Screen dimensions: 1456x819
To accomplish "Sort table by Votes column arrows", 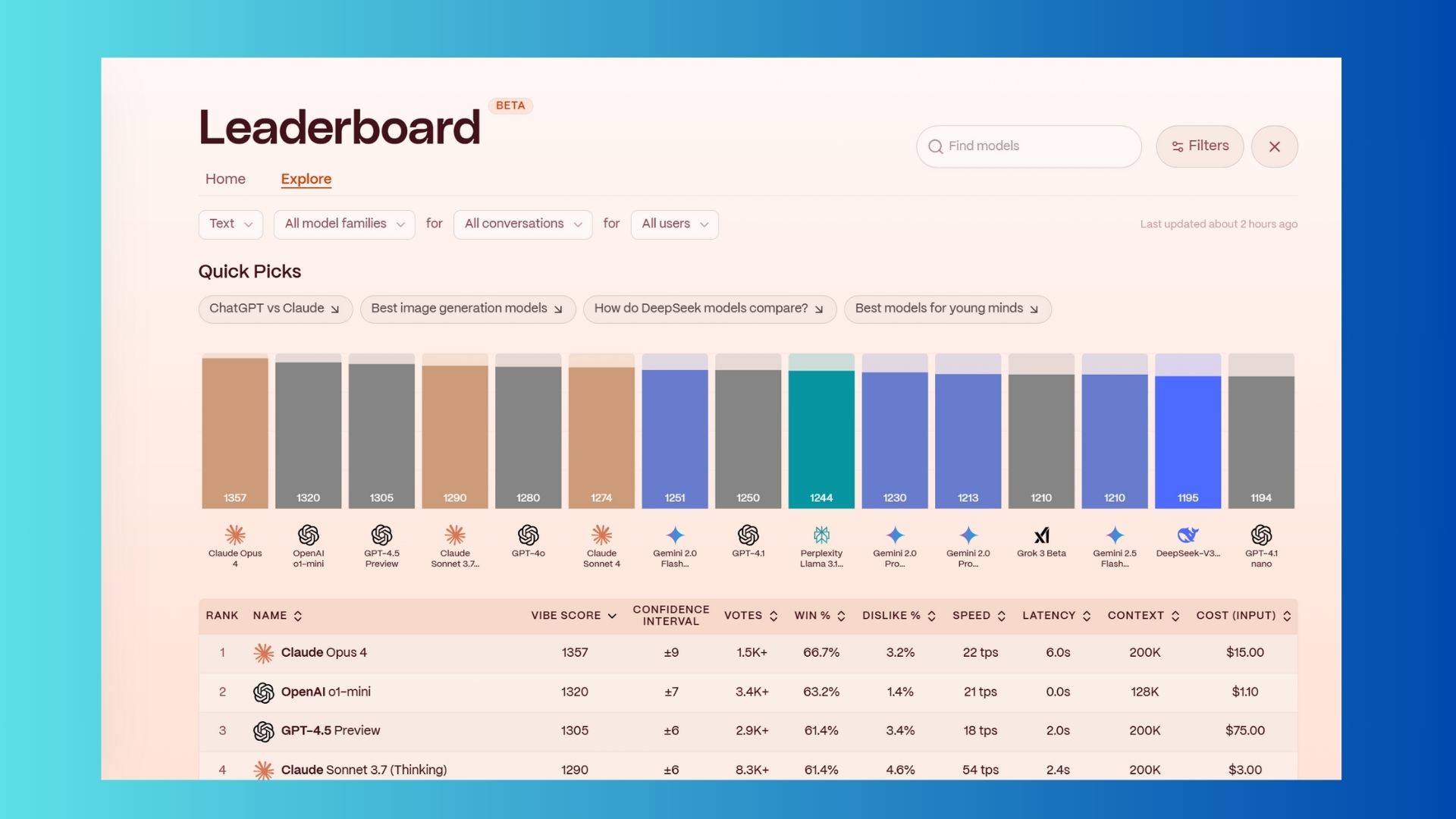I will coord(773,616).
